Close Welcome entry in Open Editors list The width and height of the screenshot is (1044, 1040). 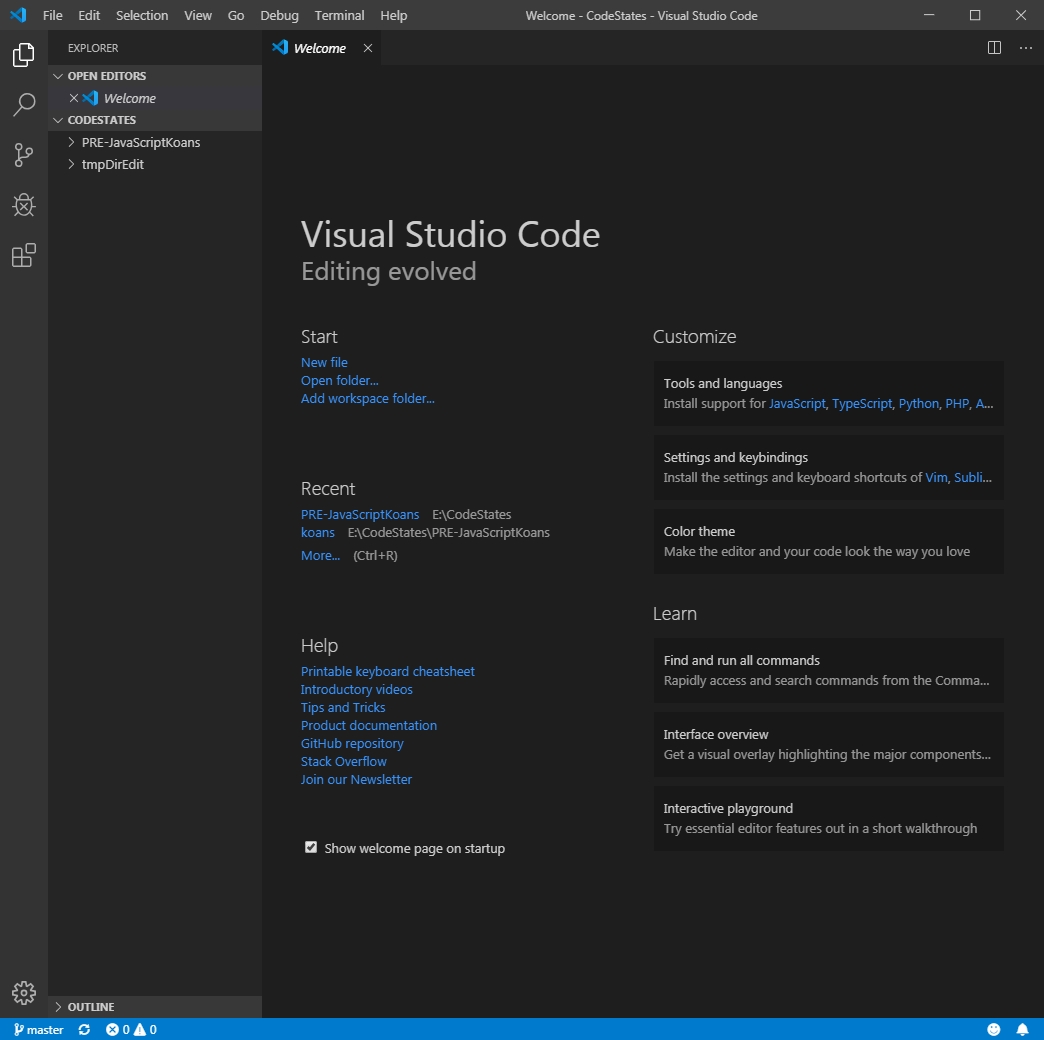point(74,98)
